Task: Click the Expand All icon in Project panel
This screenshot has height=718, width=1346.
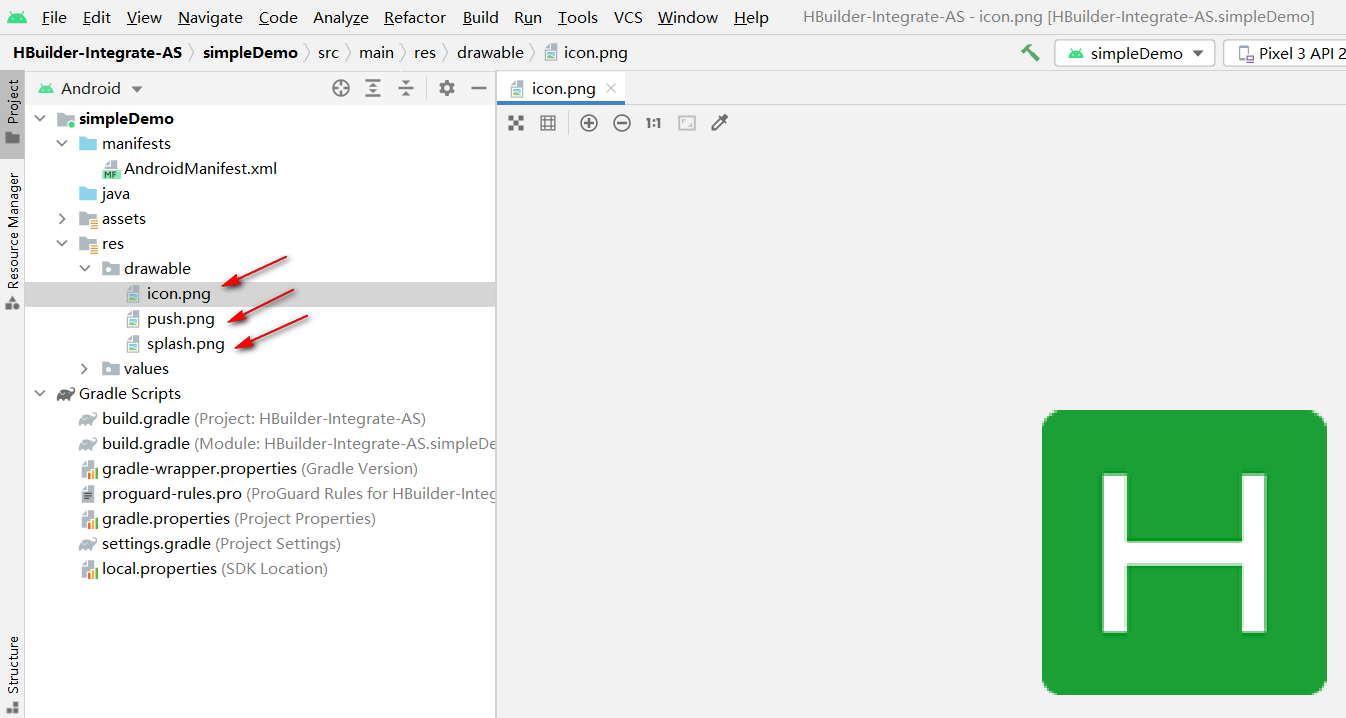Action: click(373, 88)
